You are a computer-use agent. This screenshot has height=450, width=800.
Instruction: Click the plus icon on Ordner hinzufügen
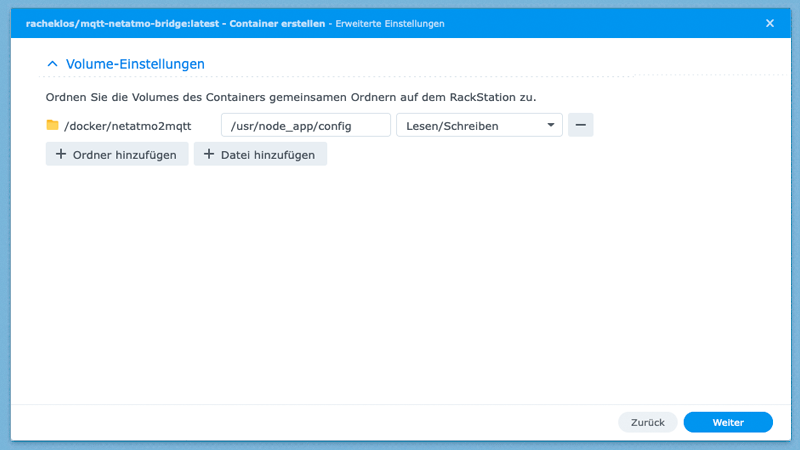tap(61, 155)
